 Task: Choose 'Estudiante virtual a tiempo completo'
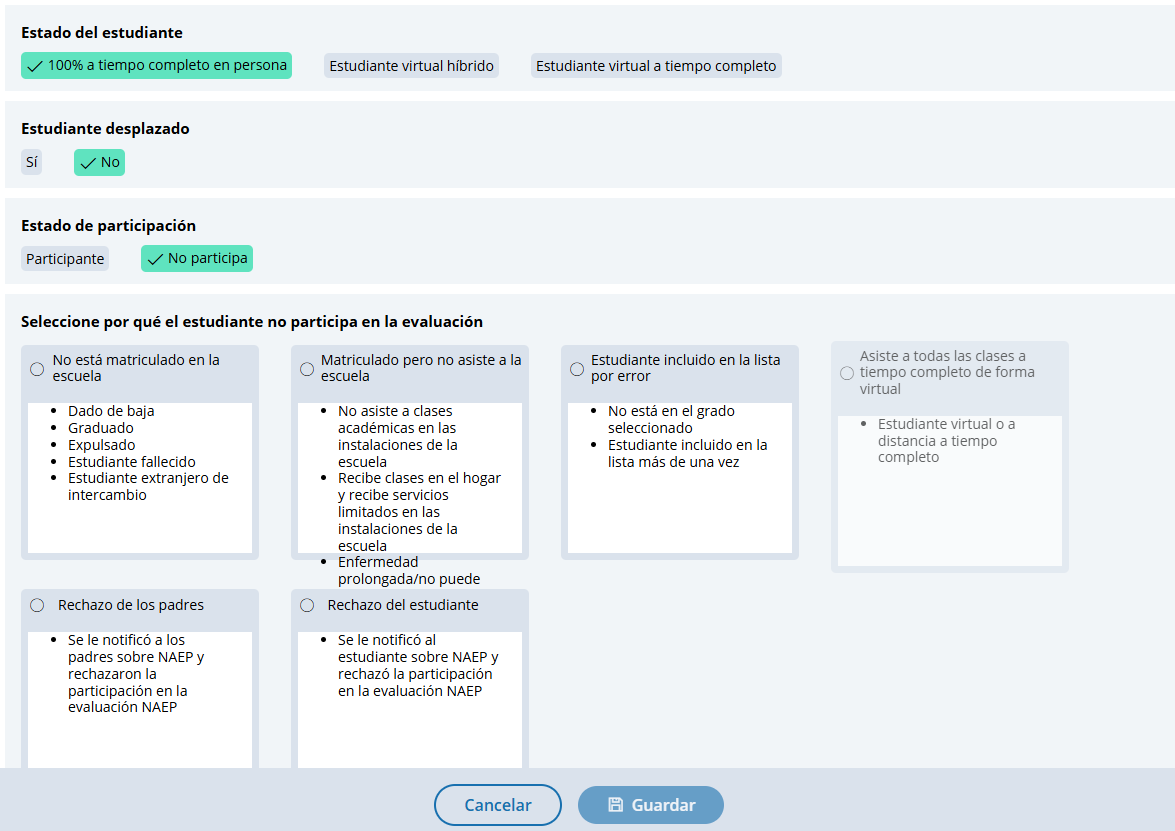pyautogui.click(x=655, y=66)
